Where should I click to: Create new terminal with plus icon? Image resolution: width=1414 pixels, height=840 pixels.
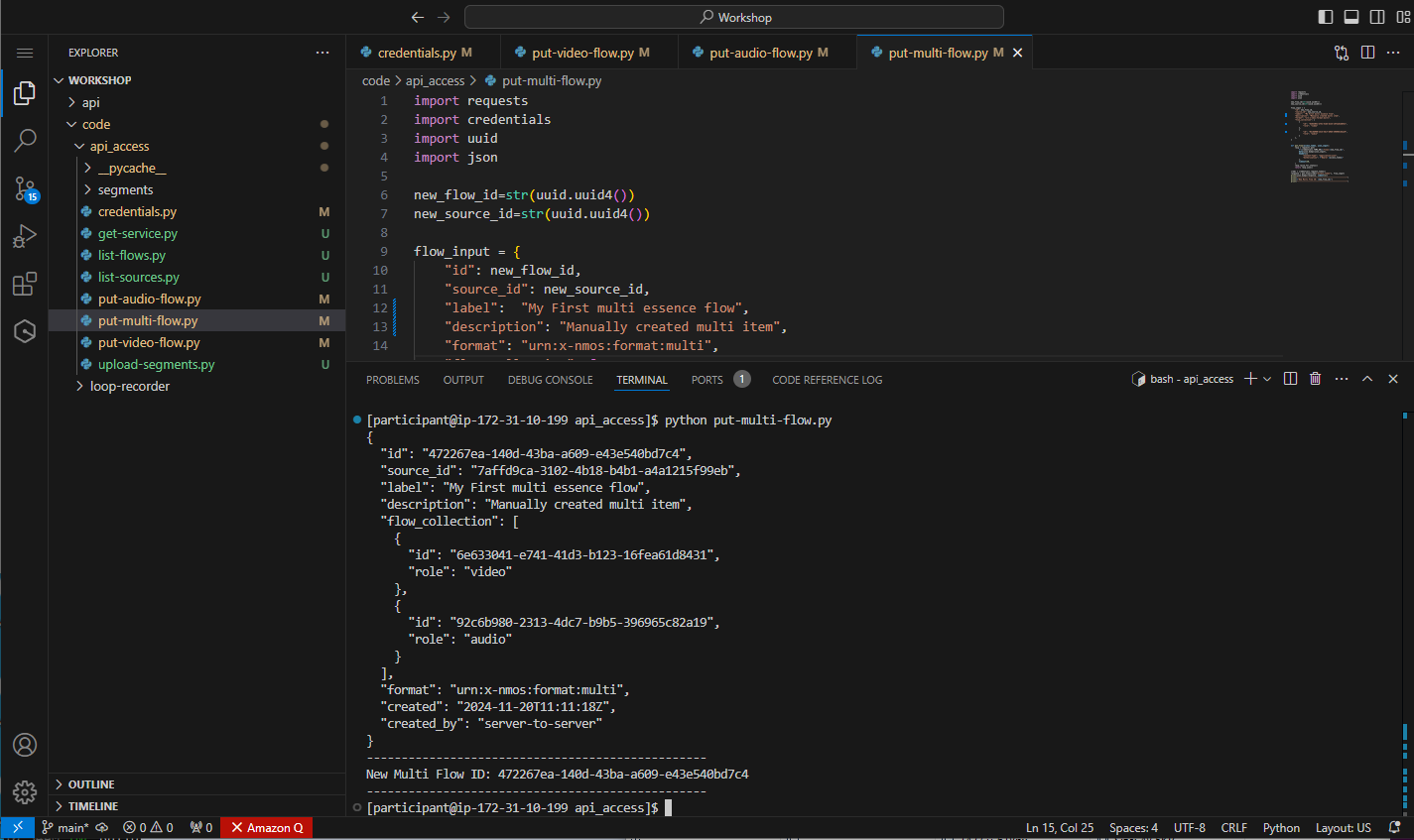(x=1250, y=379)
